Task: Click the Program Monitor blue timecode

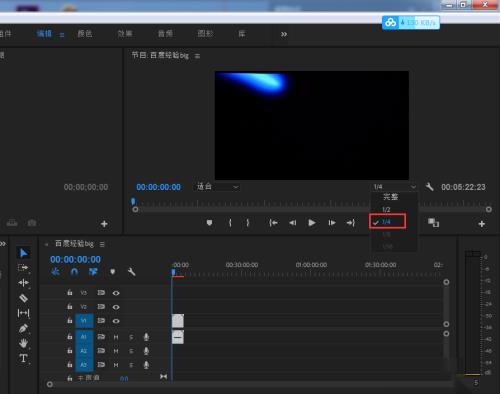Action: pos(159,187)
